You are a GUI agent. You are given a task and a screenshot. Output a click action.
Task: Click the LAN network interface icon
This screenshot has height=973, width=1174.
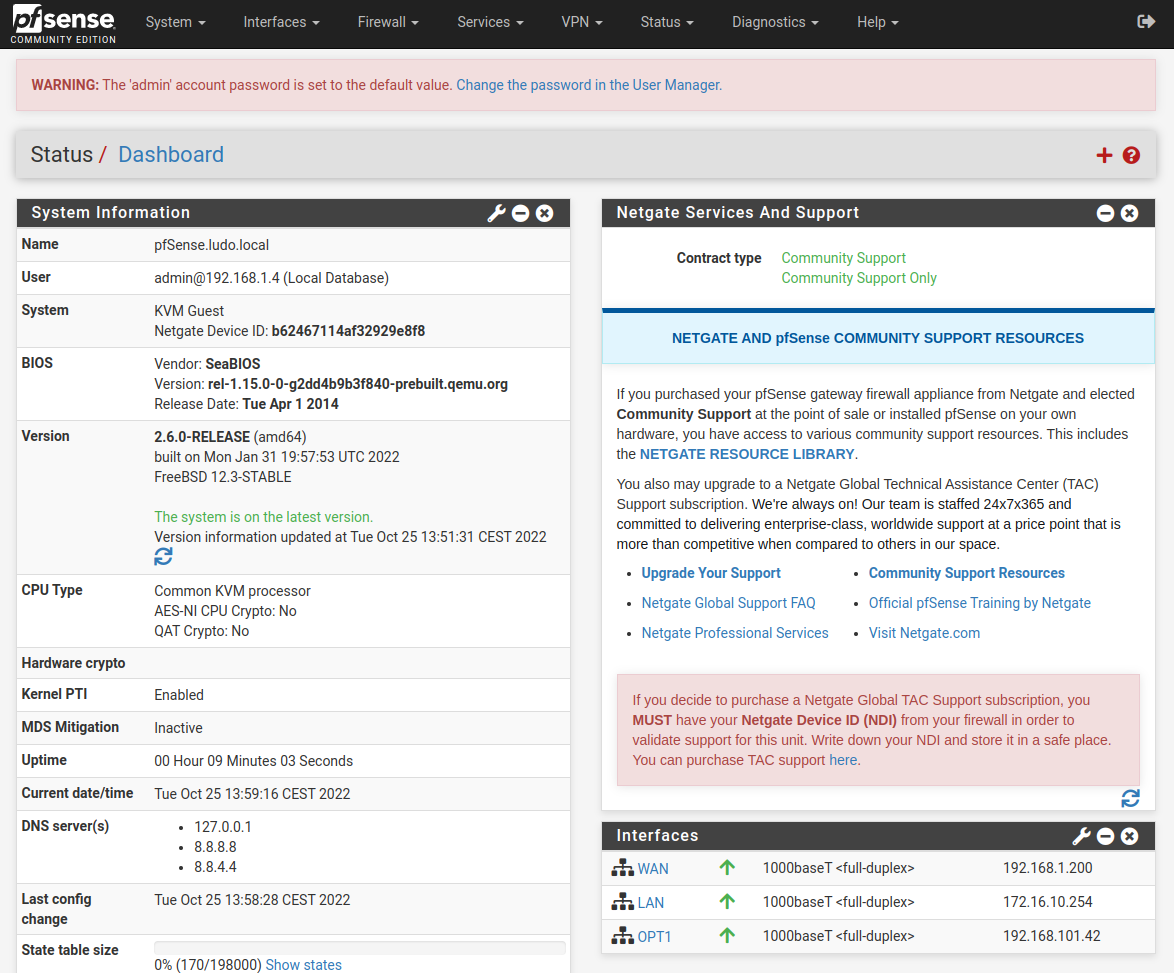pos(622,902)
